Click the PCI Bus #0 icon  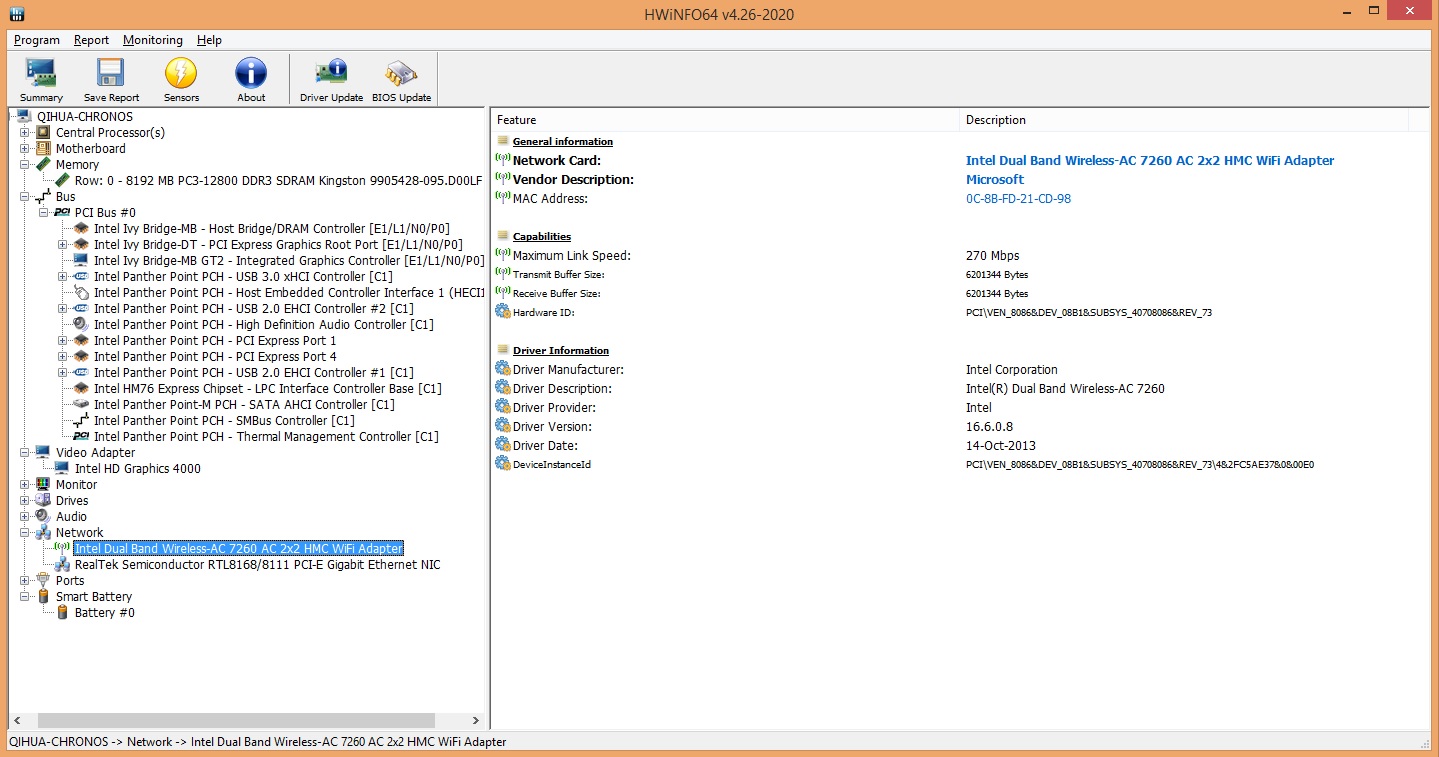coord(62,212)
